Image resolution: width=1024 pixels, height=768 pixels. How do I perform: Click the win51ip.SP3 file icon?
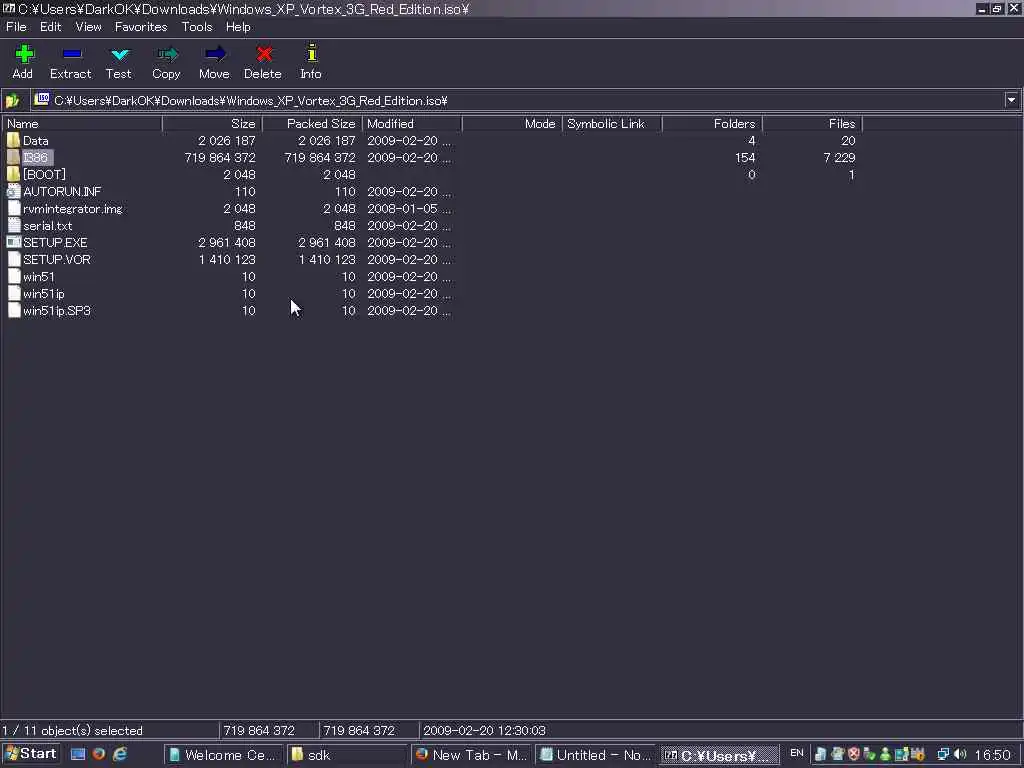13,310
